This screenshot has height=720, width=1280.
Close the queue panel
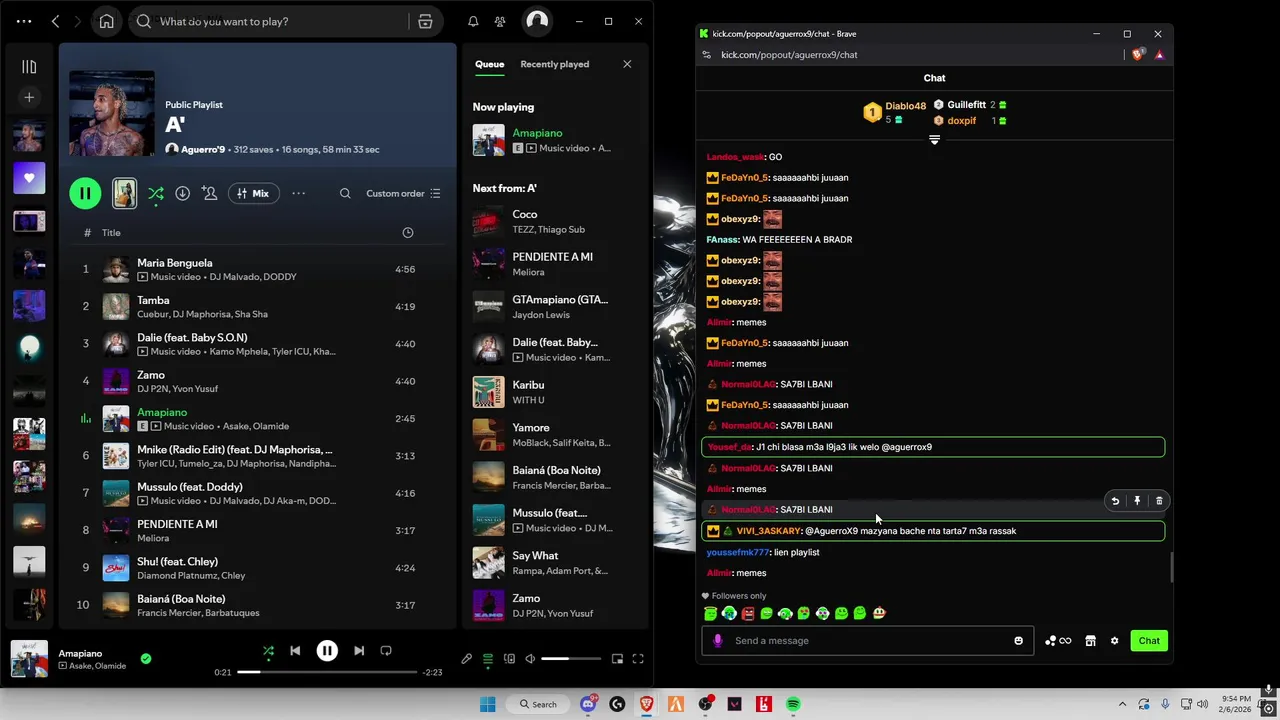click(x=627, y=64)
